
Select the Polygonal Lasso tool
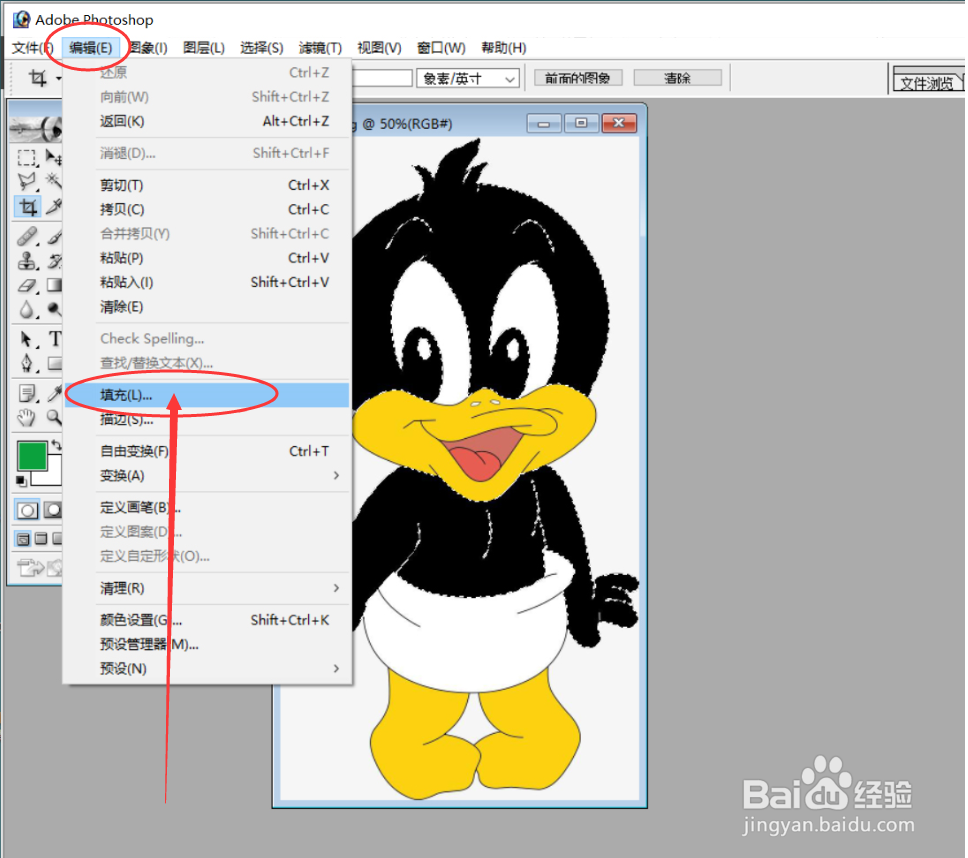tap(27, 181)
